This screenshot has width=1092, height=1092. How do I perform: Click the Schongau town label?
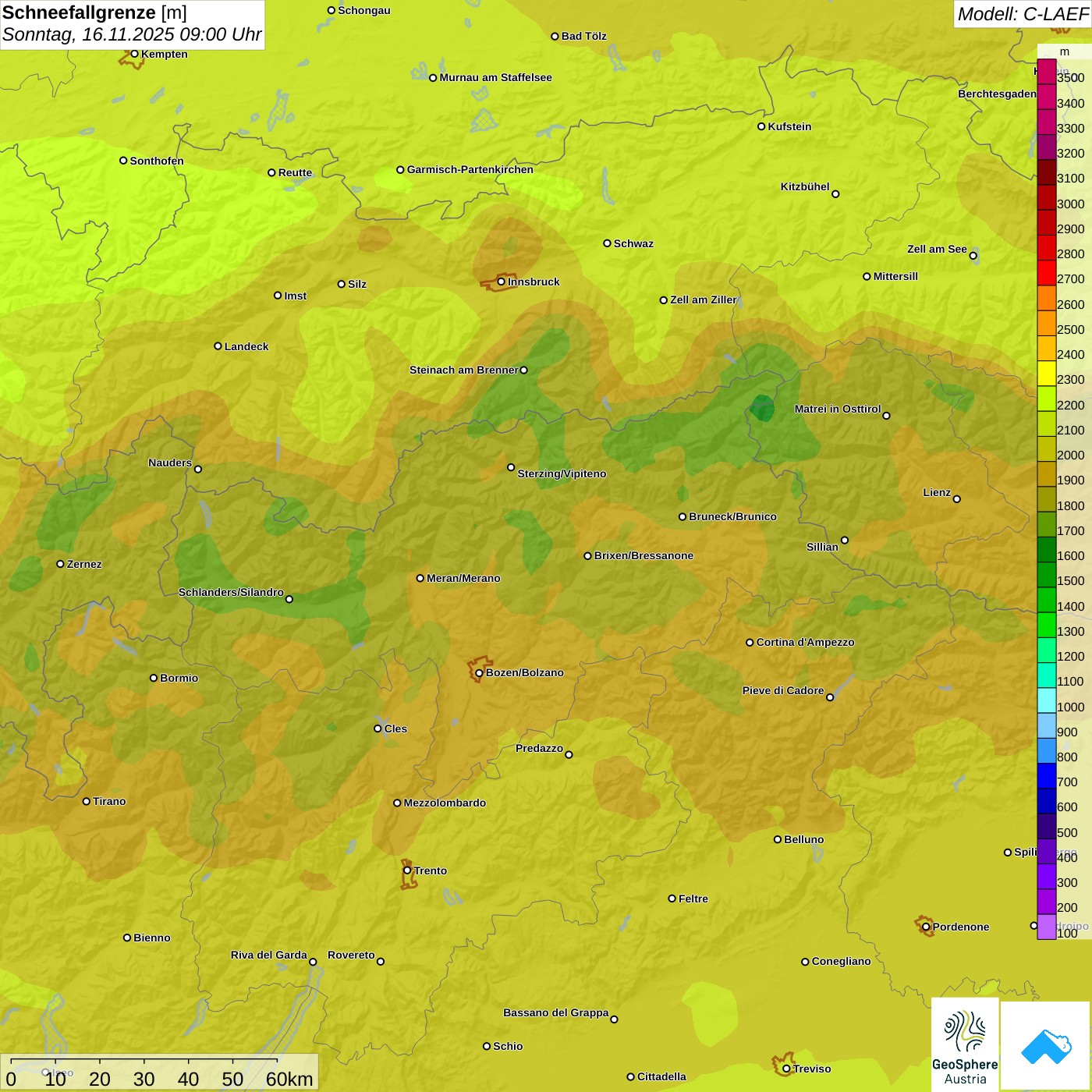point(364,10)
